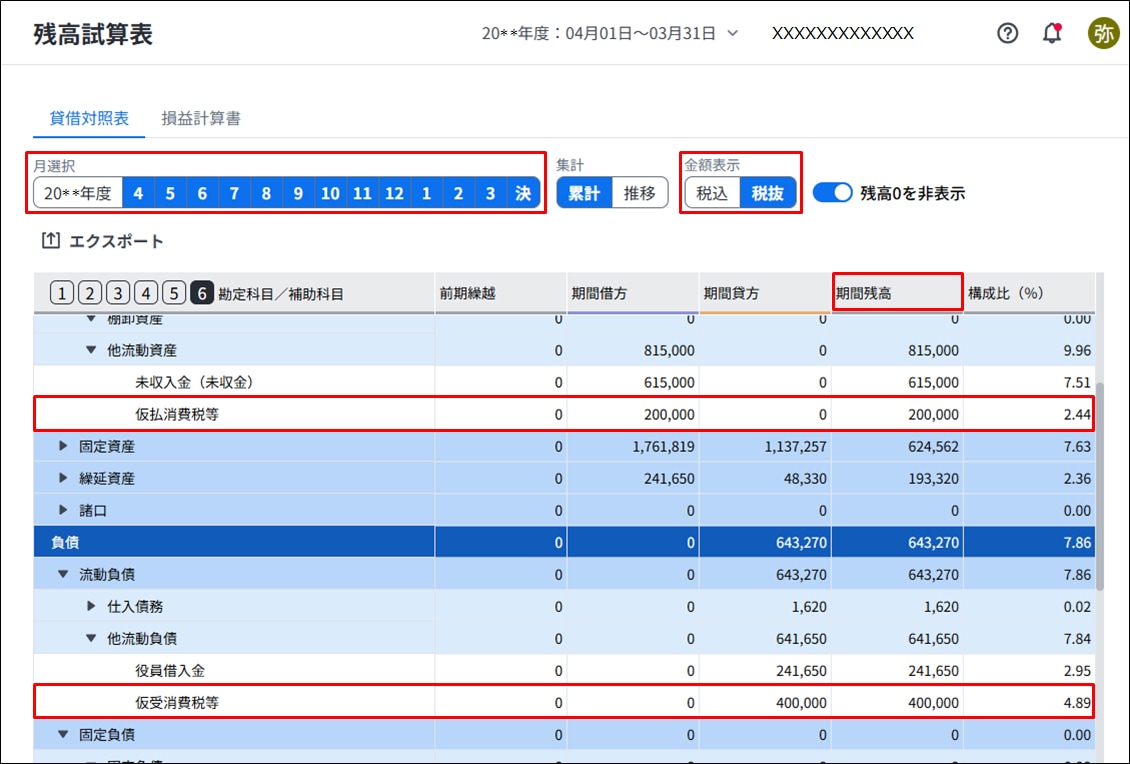Set hierarchy level 1 button
The width and height of the screenshot is (1130, 764).
[x=62, y=293]
